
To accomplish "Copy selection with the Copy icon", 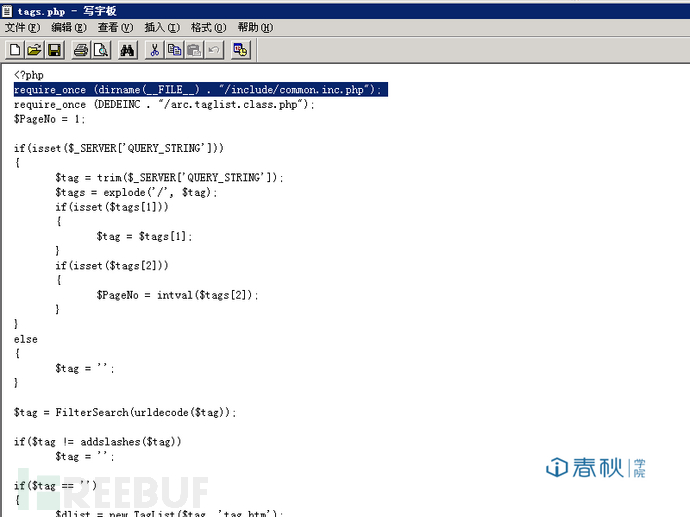I will point(175,50).
